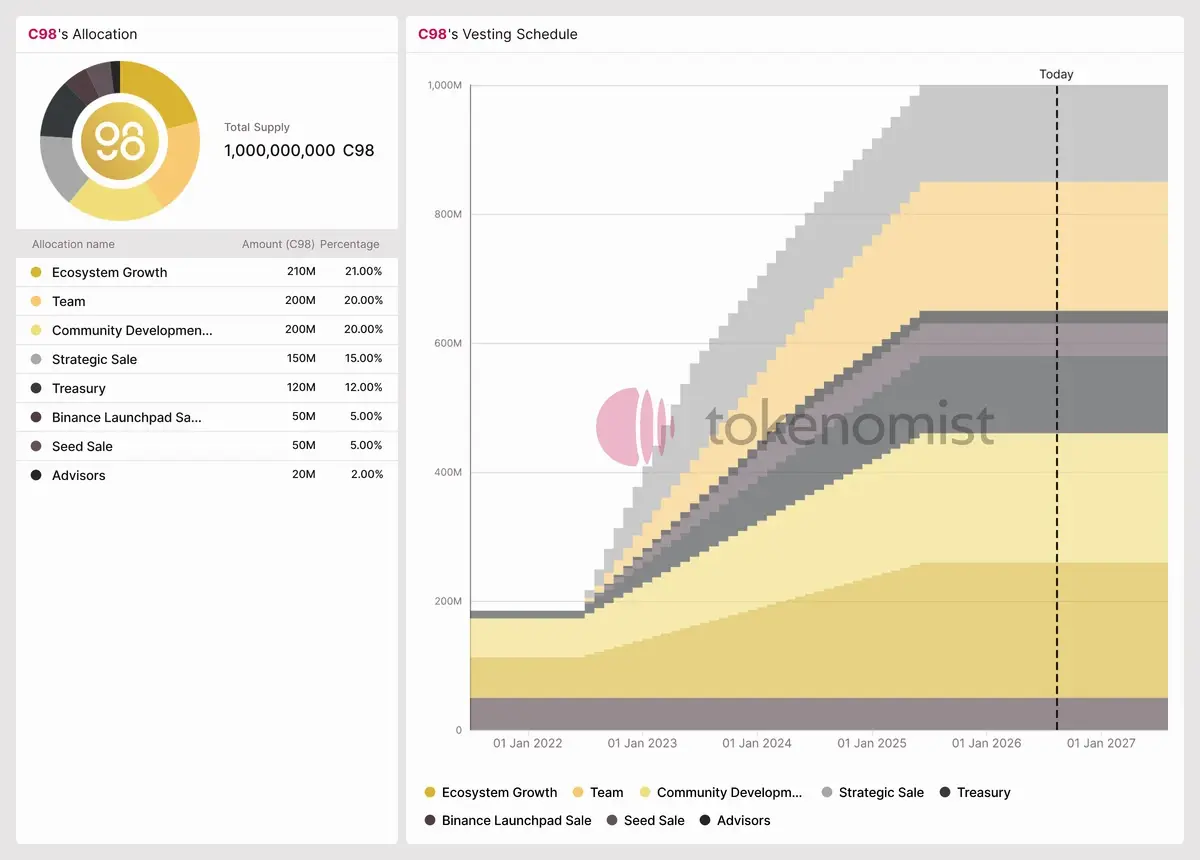
Task: Click the C98's Vesting Schedule panel title
Action: tap(498, 34)
